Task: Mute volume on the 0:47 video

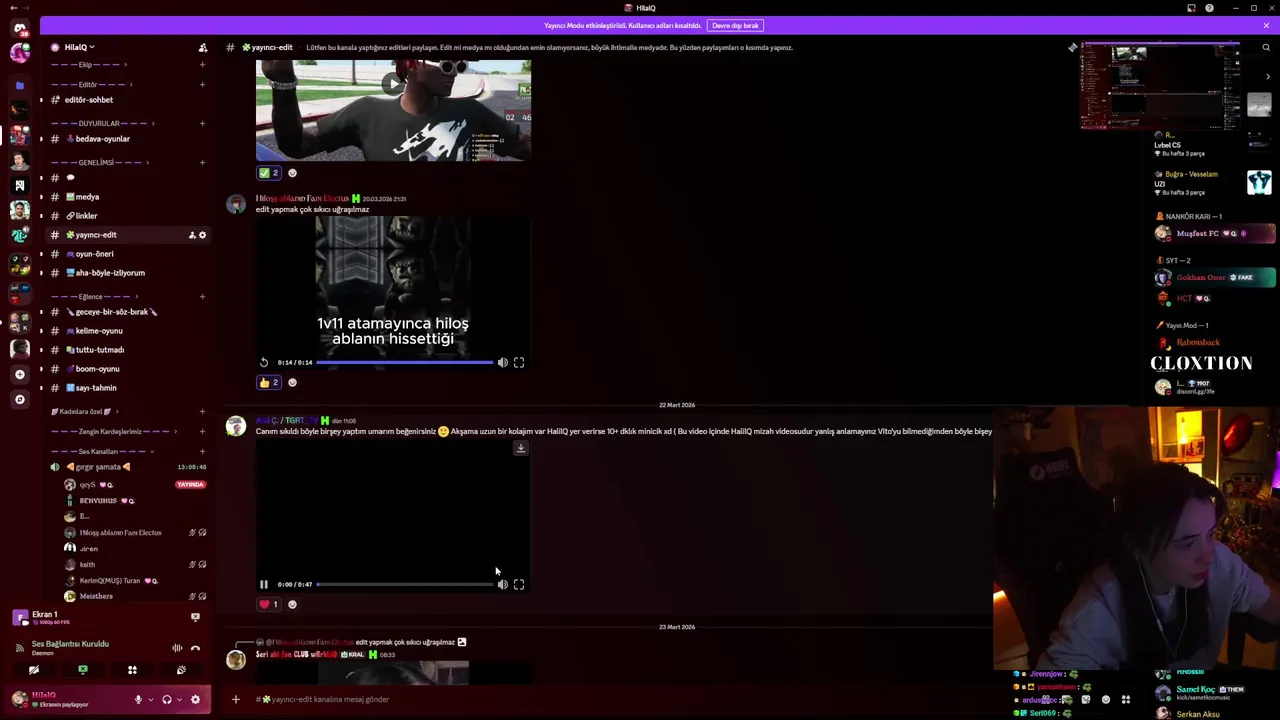Action: point(503,585)
